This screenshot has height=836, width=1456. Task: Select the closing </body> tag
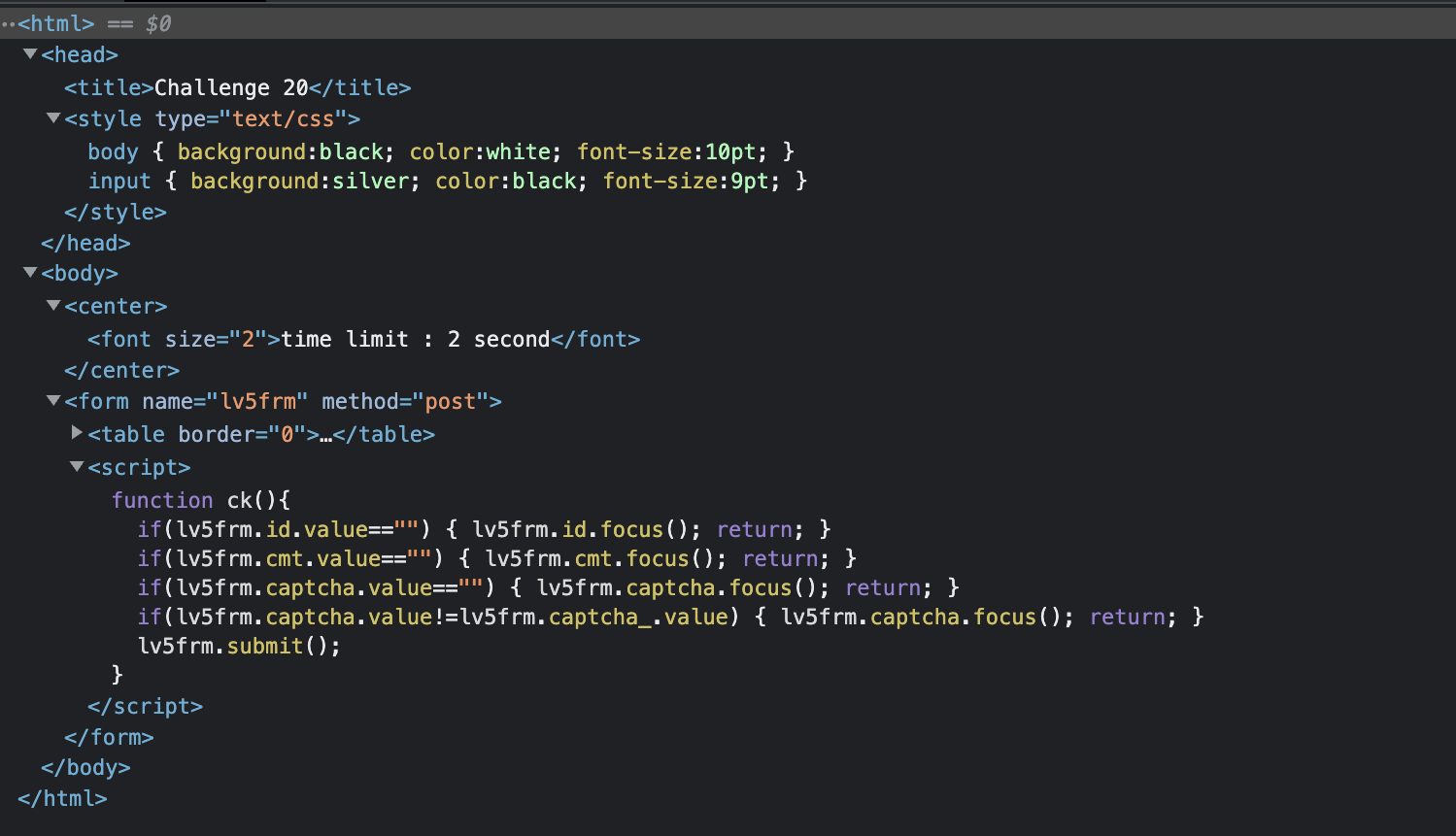tap(85, 767)
